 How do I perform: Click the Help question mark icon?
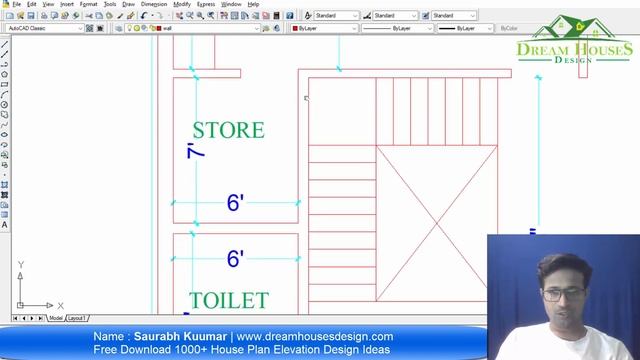pos(289,16)
